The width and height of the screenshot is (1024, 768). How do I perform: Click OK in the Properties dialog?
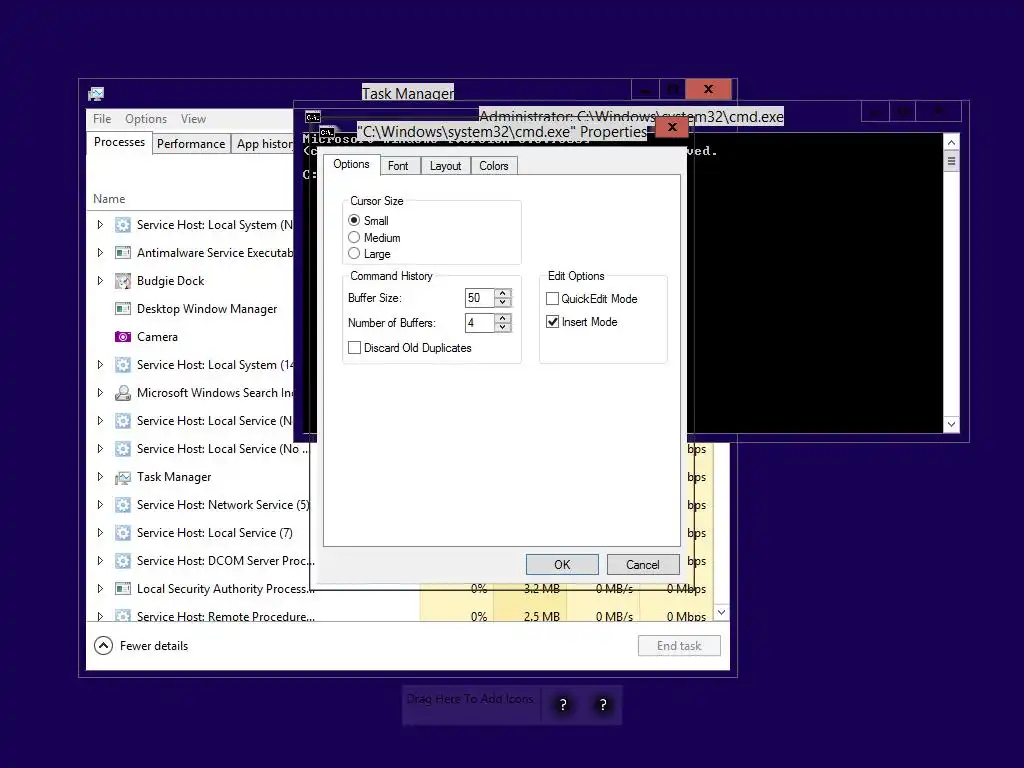(562, 565)
